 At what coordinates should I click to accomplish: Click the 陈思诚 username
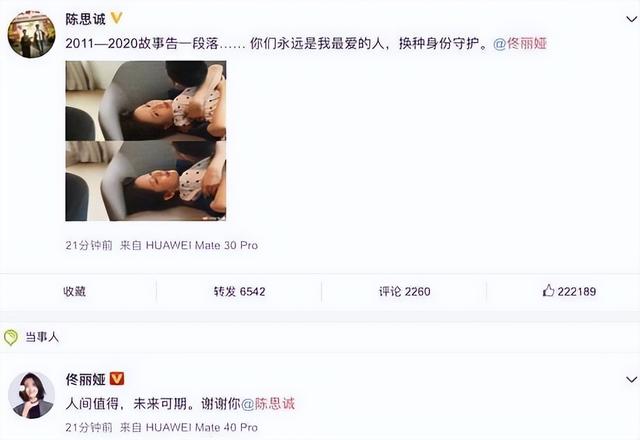pyautogui.click(x=86, y=19)
